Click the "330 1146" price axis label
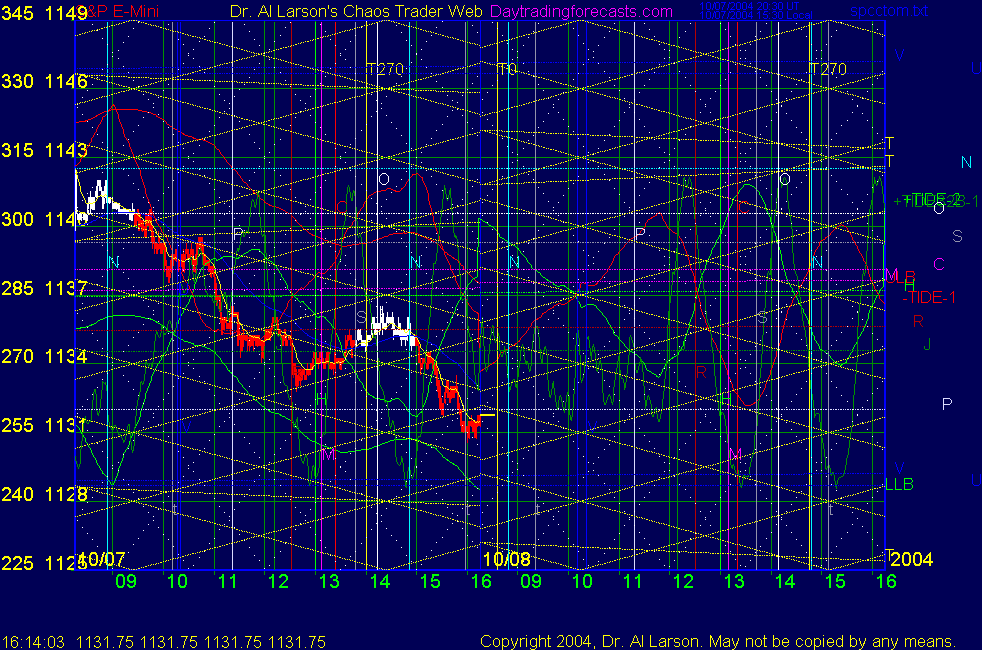This screenshot has width=982, height=650. pos(44,81)
